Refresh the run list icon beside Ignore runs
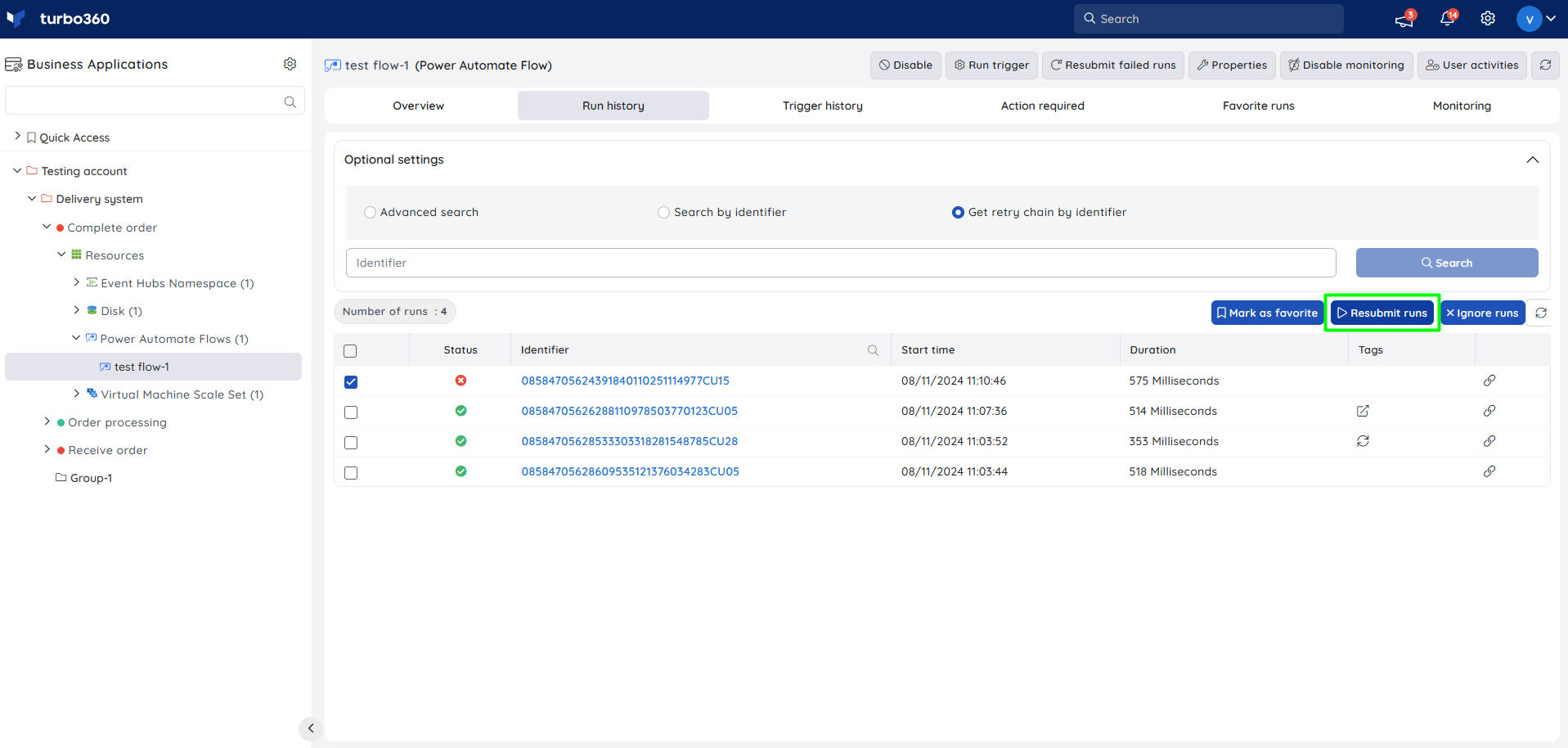The image size is (1568, 748). 1541,313
